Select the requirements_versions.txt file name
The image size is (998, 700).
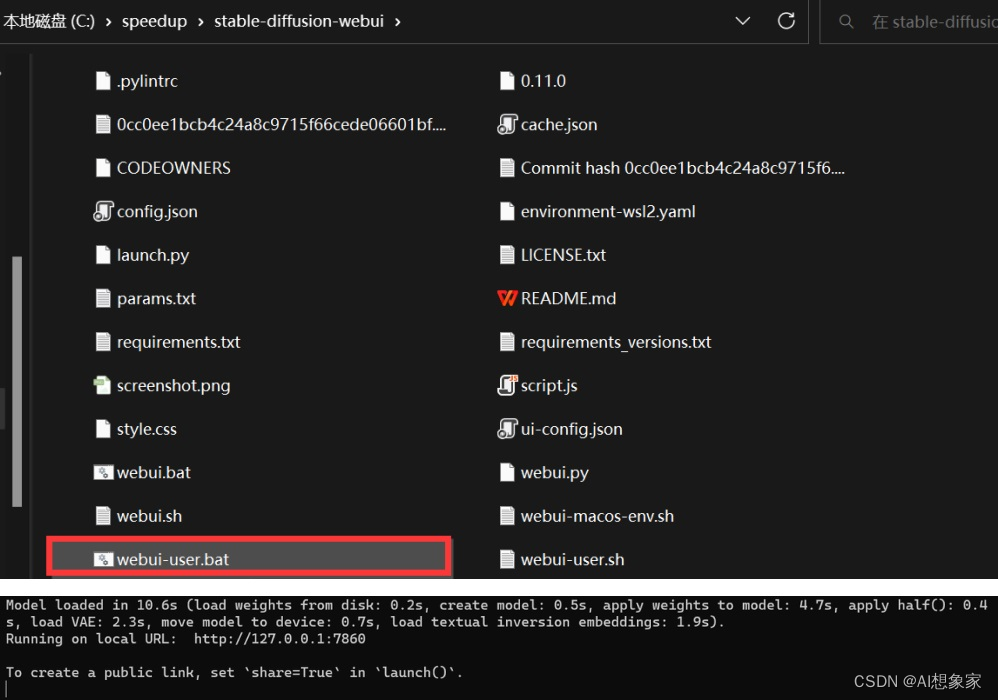pyautogui.click(x=616, y=342)
